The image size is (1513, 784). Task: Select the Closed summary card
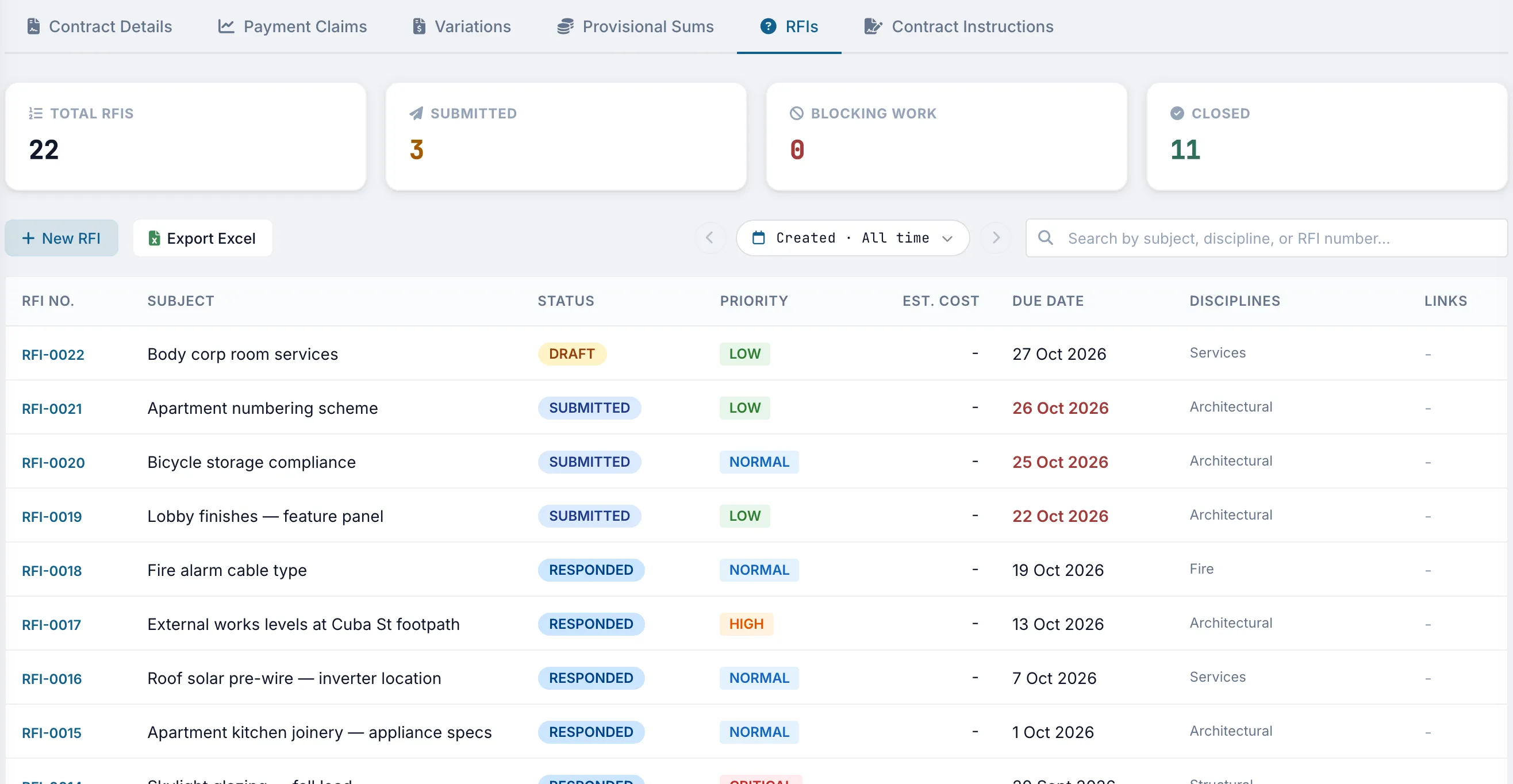(x=1327, y=136)
